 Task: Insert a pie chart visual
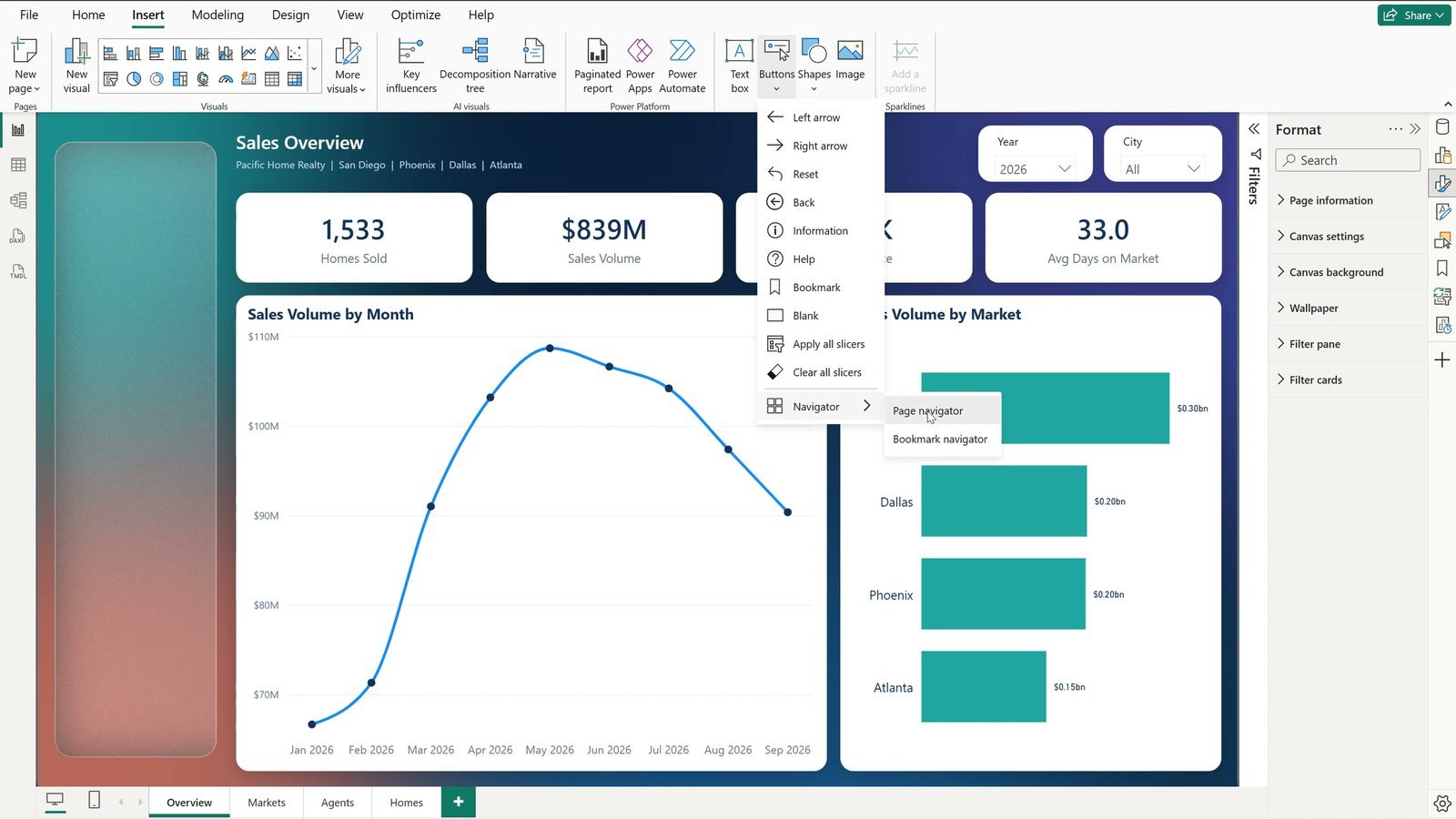point(134,79)
